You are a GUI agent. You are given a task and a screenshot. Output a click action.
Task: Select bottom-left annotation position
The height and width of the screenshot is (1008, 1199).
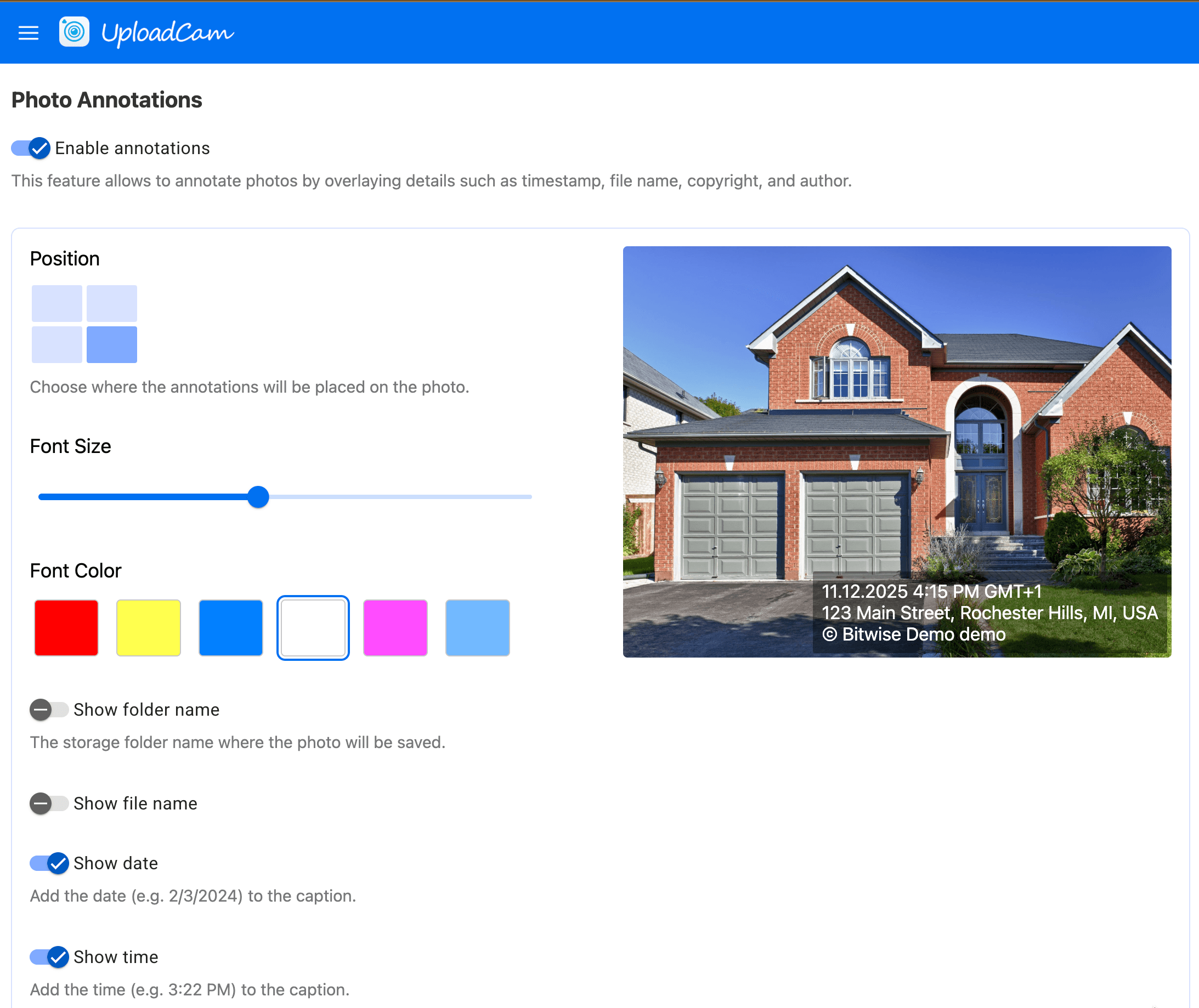pos(56,344)
